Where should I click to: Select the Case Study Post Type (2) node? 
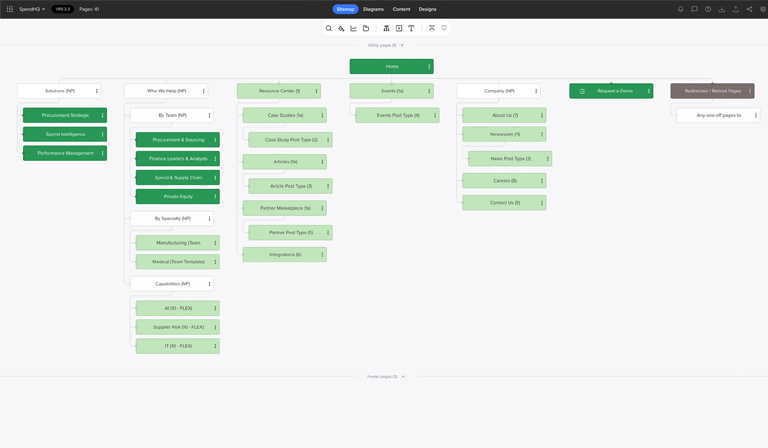[290, 140]
